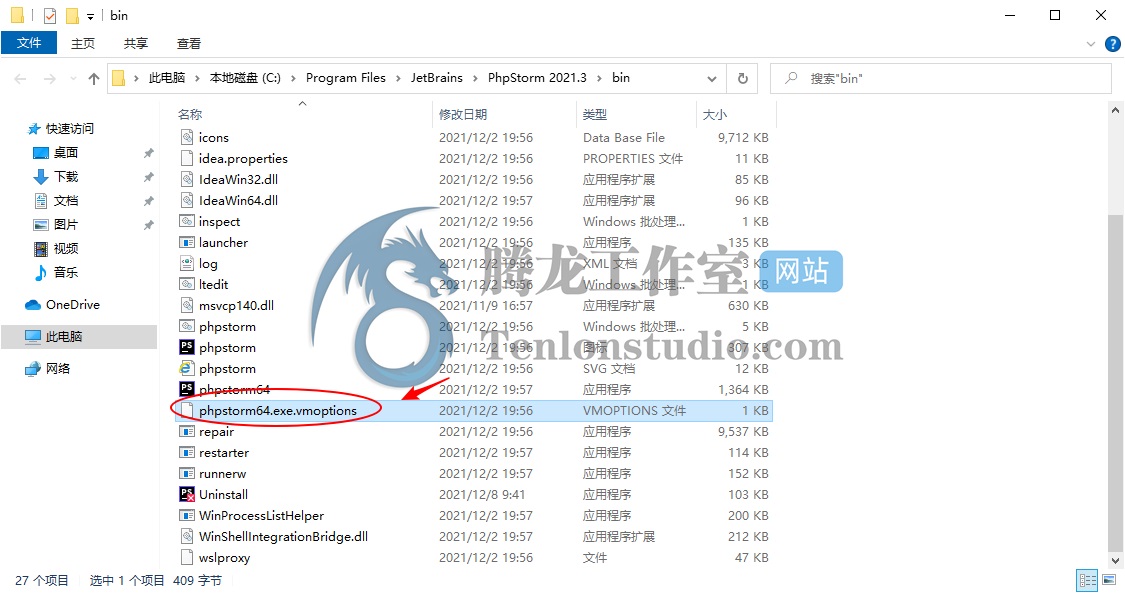The image size is (1125, 593).
Task: Open customize Quick Access Toolbar dropdown
Action: [x=90, y=16]
